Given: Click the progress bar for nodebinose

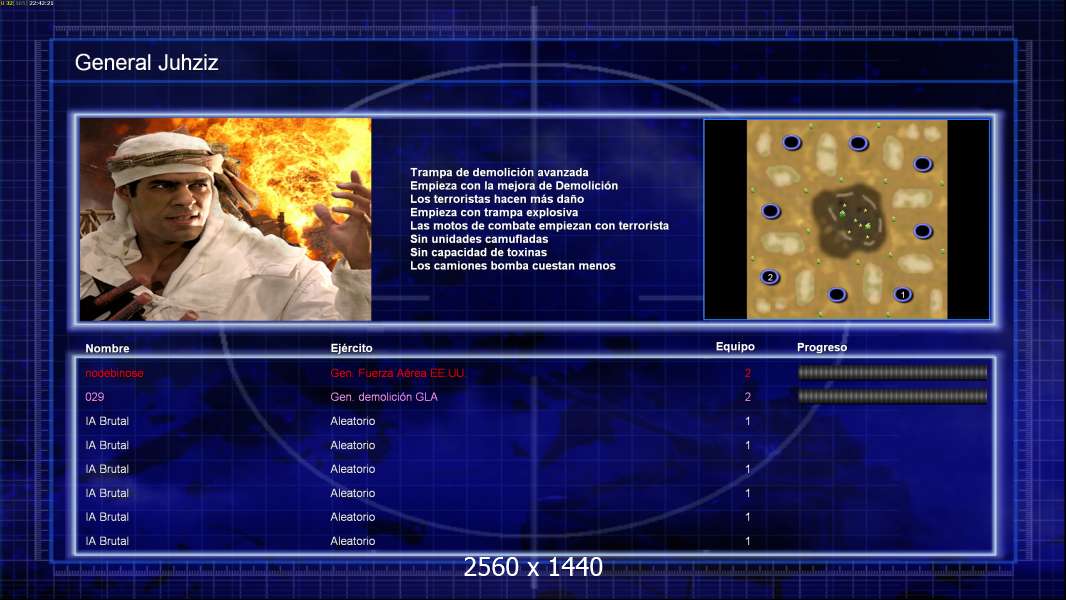Looking at the screenshot, I should (x=893, y=372).
